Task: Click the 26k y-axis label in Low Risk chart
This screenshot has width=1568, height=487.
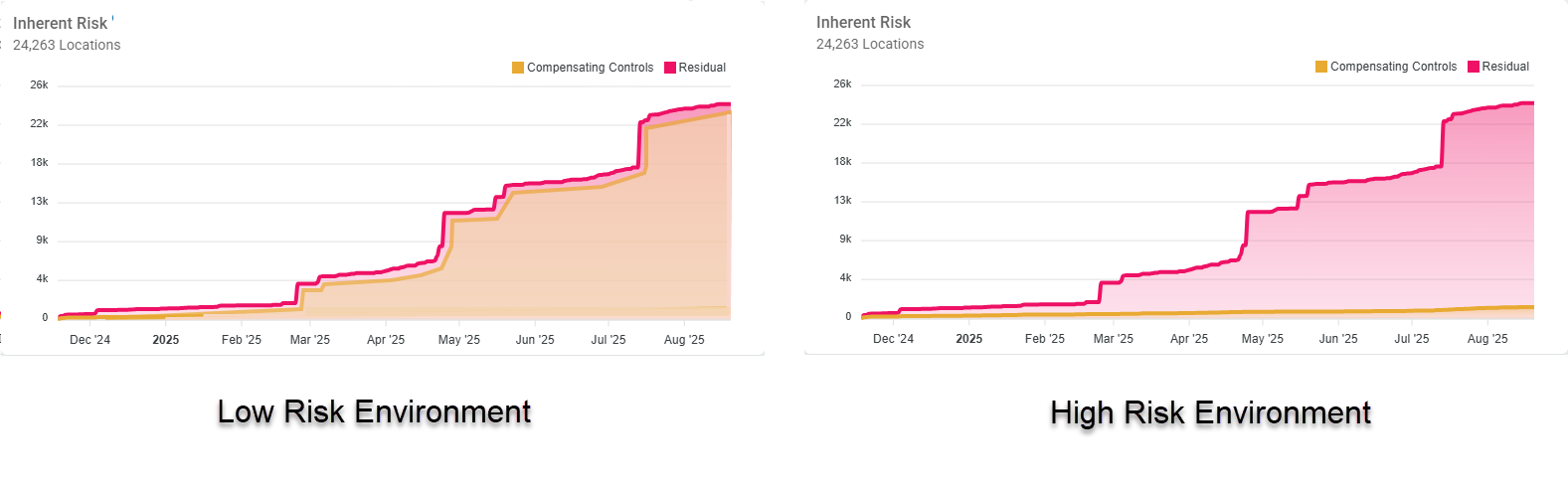Action: (x=39, y=85)
